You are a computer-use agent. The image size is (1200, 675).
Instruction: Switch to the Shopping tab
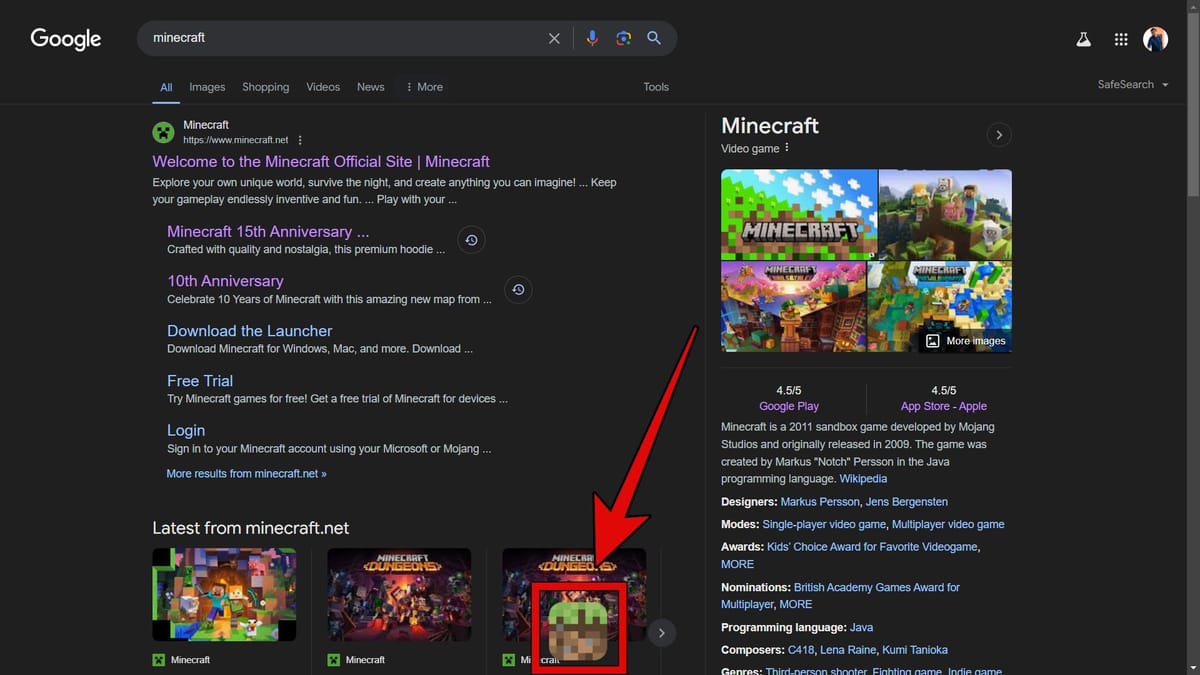coord(265,87)
